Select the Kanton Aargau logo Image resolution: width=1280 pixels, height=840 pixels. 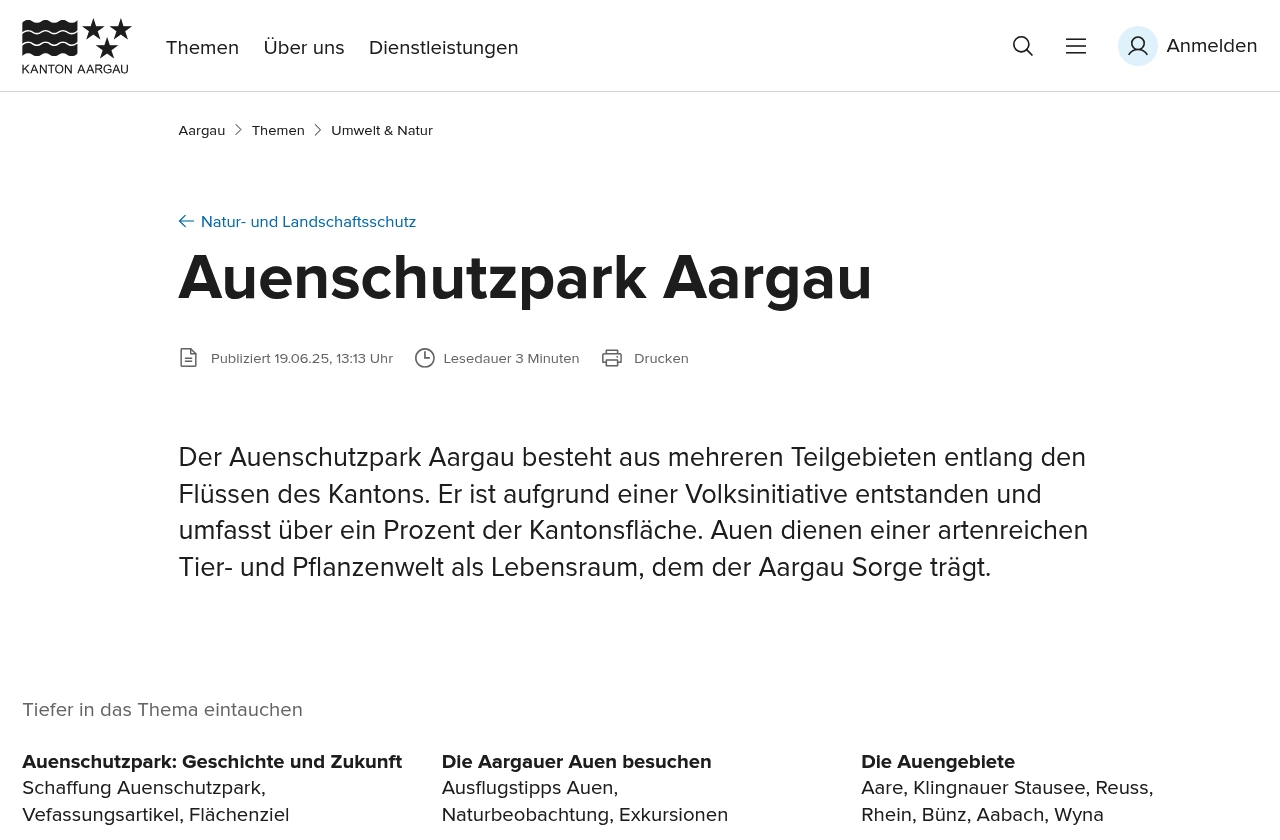click(x=77, y=45)
